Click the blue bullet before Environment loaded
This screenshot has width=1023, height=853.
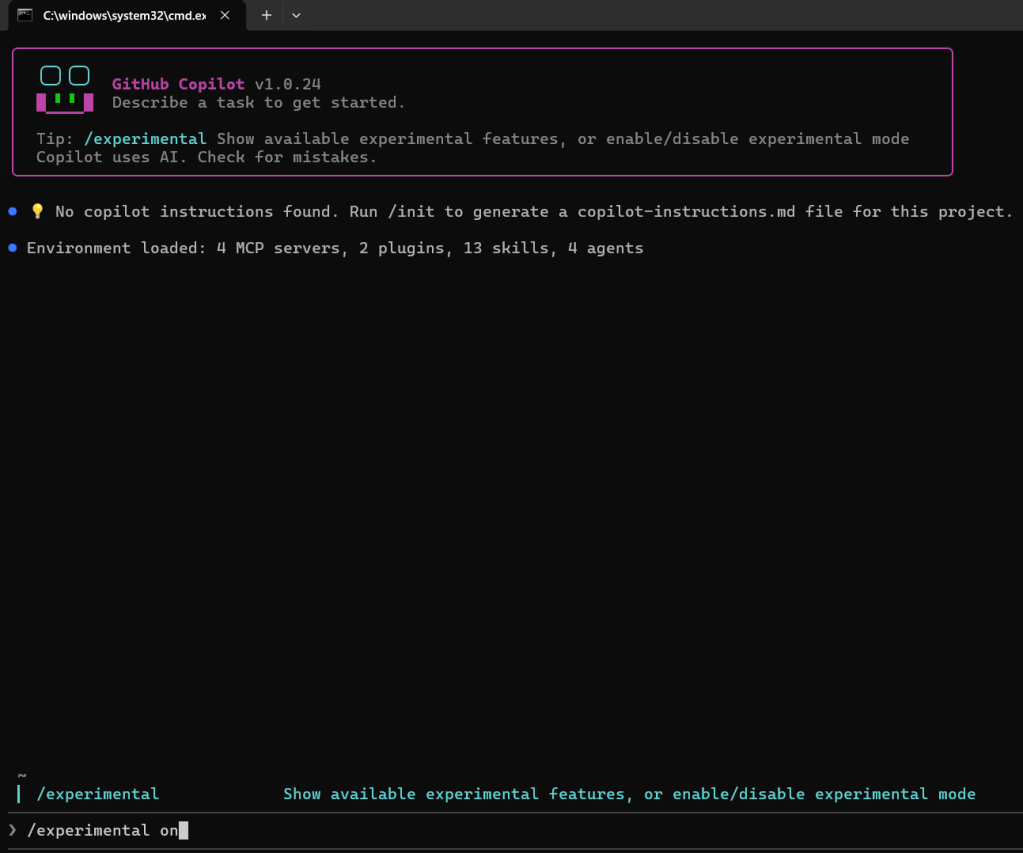12,248
